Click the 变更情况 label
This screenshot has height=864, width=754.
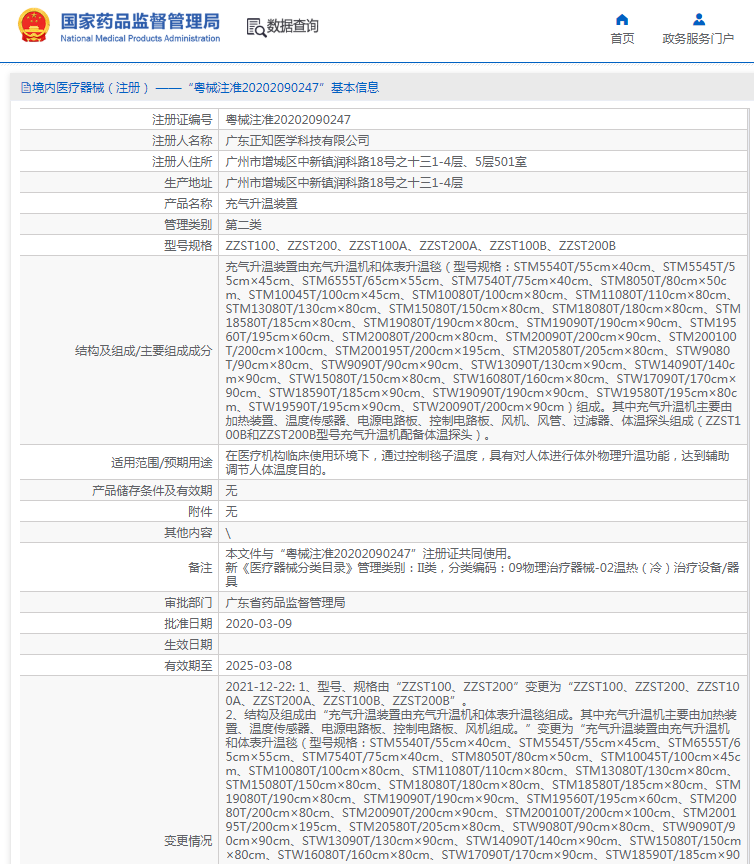188,840
